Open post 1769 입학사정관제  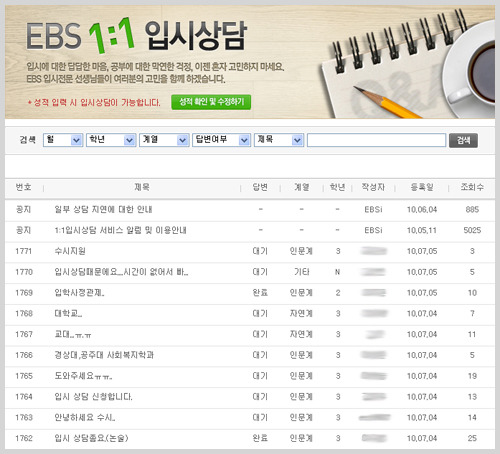pyautogui.click(x=79, y=293)
